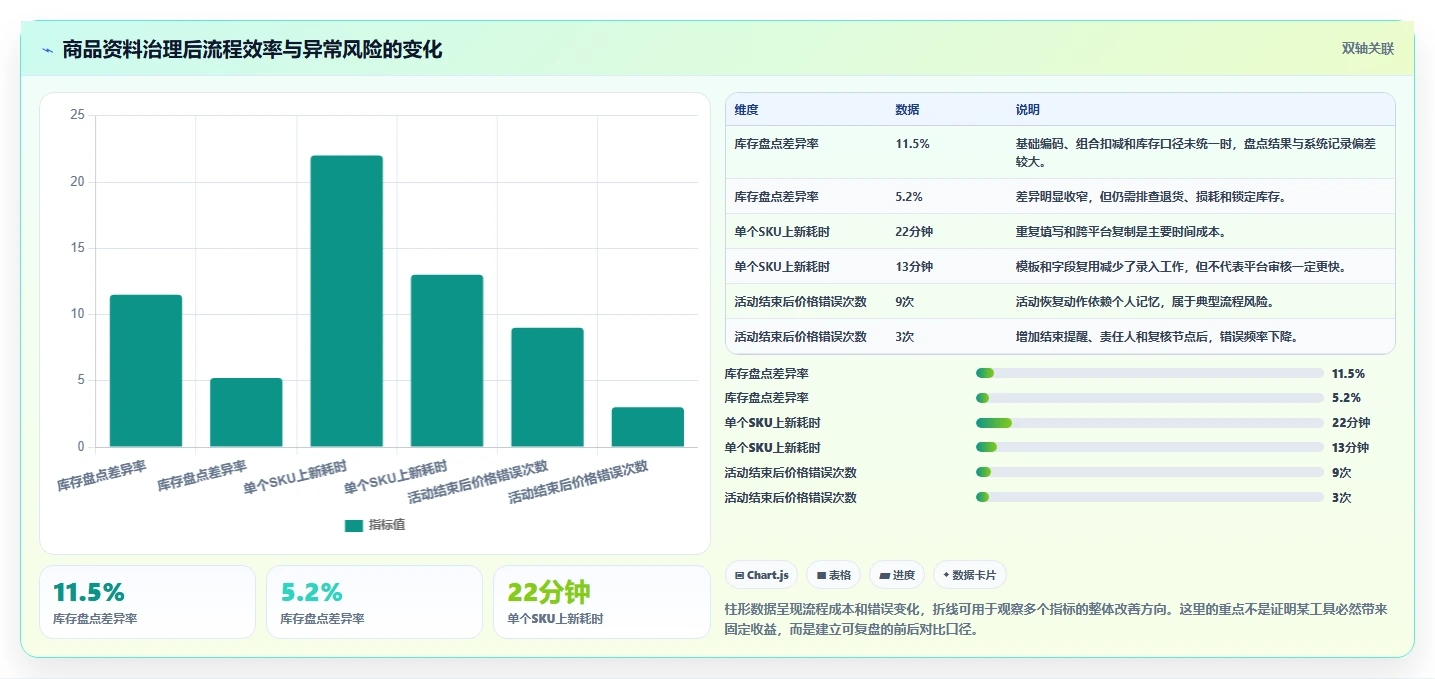Click progress bar labeled 3次
Image resolution: width=1435 pixels, height=679 pixels.
(1150, 497)
